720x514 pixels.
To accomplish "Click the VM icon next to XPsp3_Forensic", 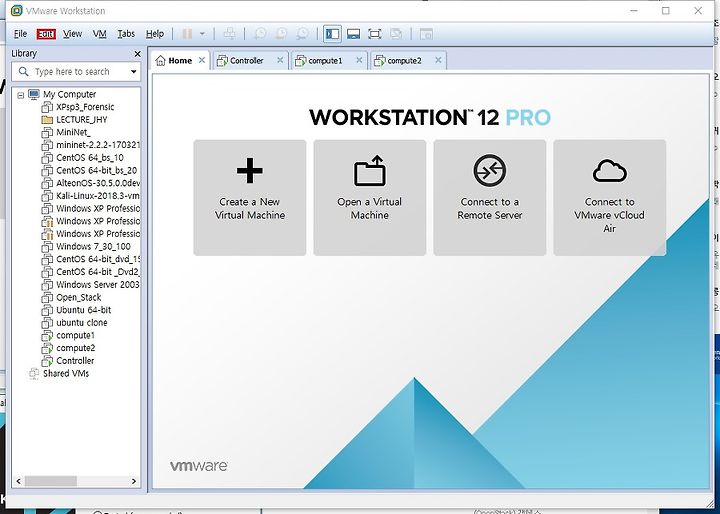I will click(47, 107).
